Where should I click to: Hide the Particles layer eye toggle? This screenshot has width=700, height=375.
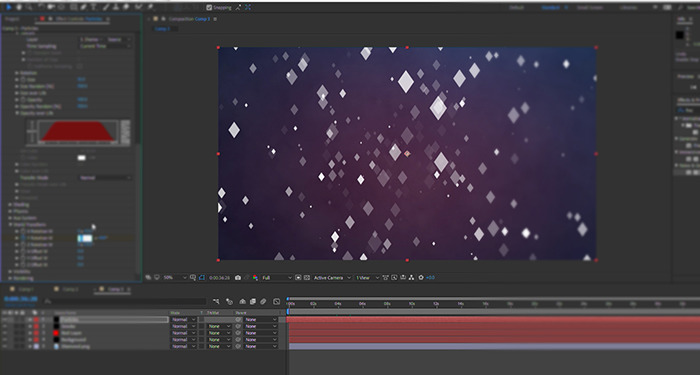4,320
